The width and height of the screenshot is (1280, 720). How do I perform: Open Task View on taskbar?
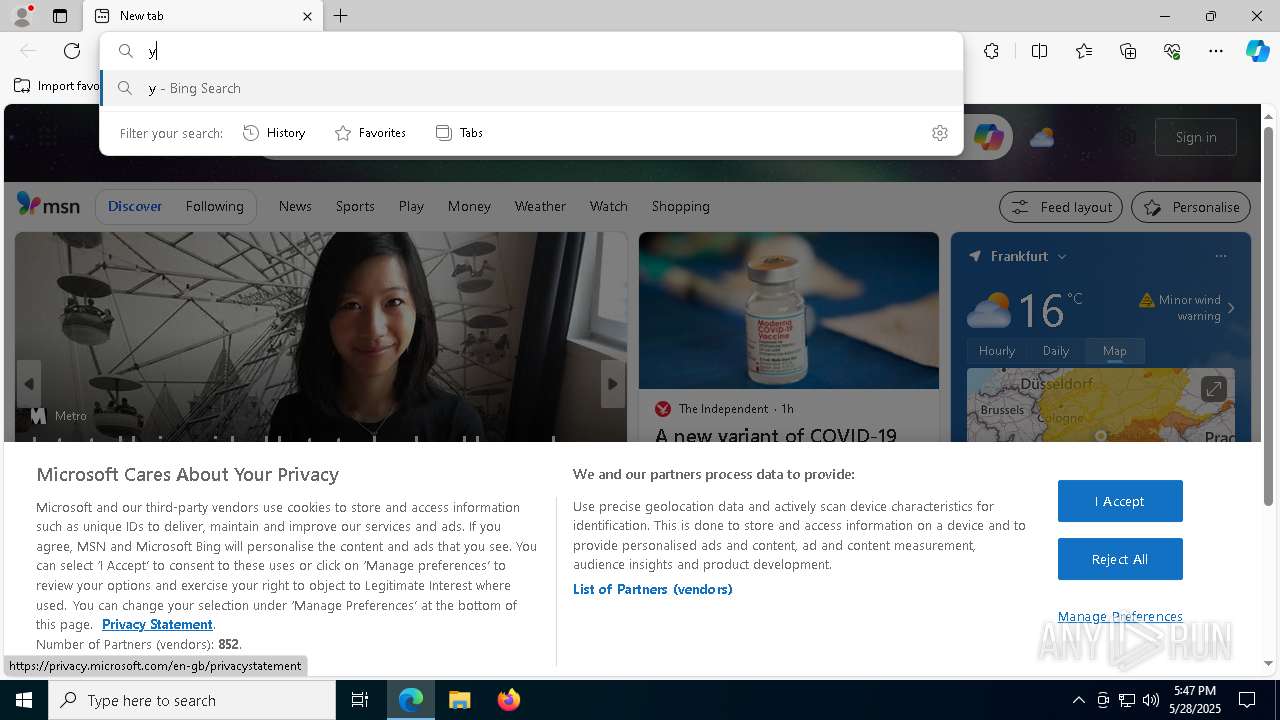[x=360, y=700]
